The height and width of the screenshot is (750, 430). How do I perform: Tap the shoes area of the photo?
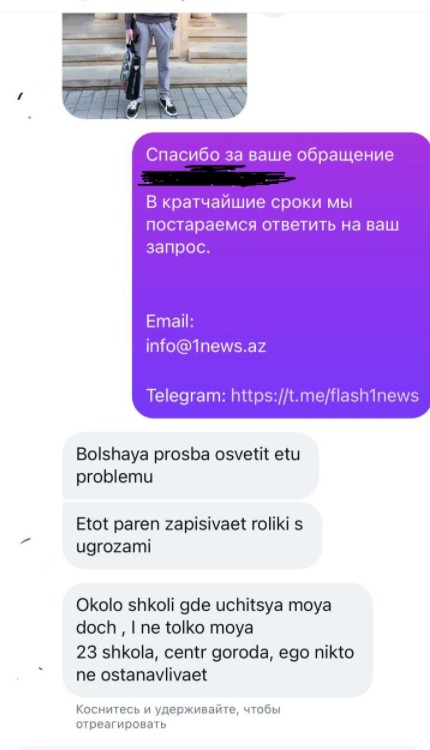pos(151,107)
